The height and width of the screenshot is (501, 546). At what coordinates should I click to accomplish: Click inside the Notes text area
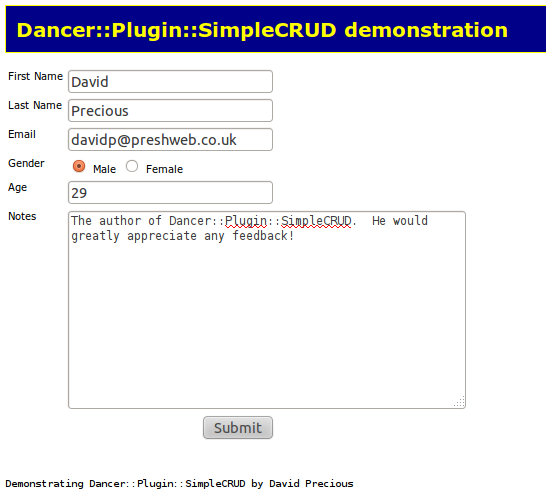coord(267,310)
